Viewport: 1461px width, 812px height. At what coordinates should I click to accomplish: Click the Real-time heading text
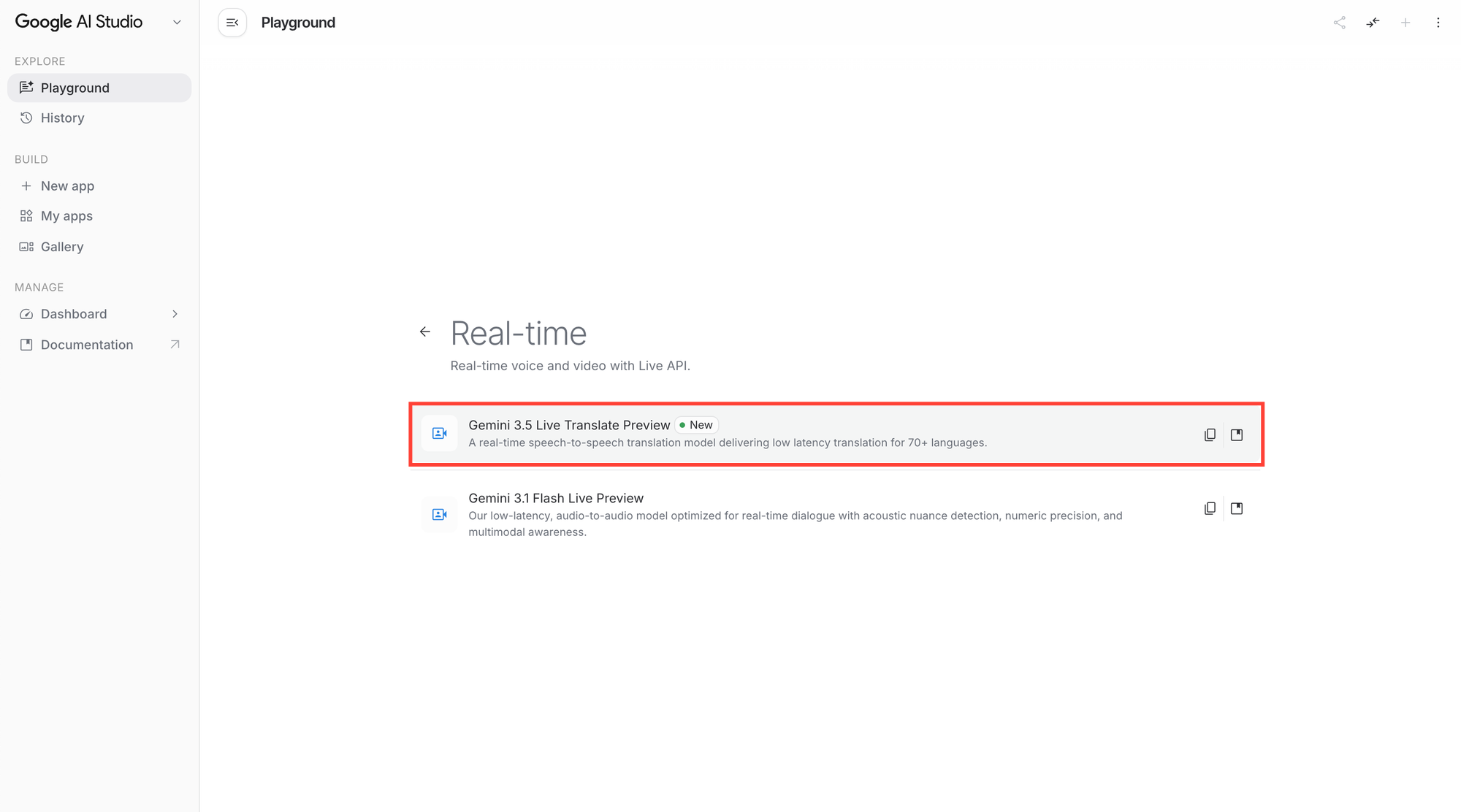click(x=519, y=334)
